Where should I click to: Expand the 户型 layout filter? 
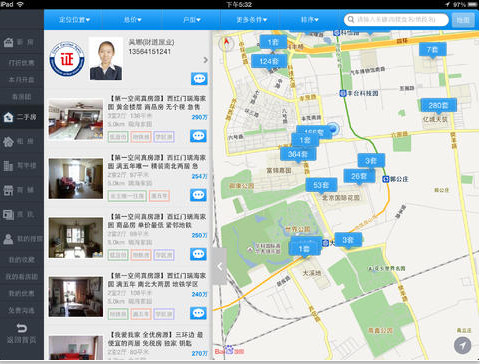point(191,20)
